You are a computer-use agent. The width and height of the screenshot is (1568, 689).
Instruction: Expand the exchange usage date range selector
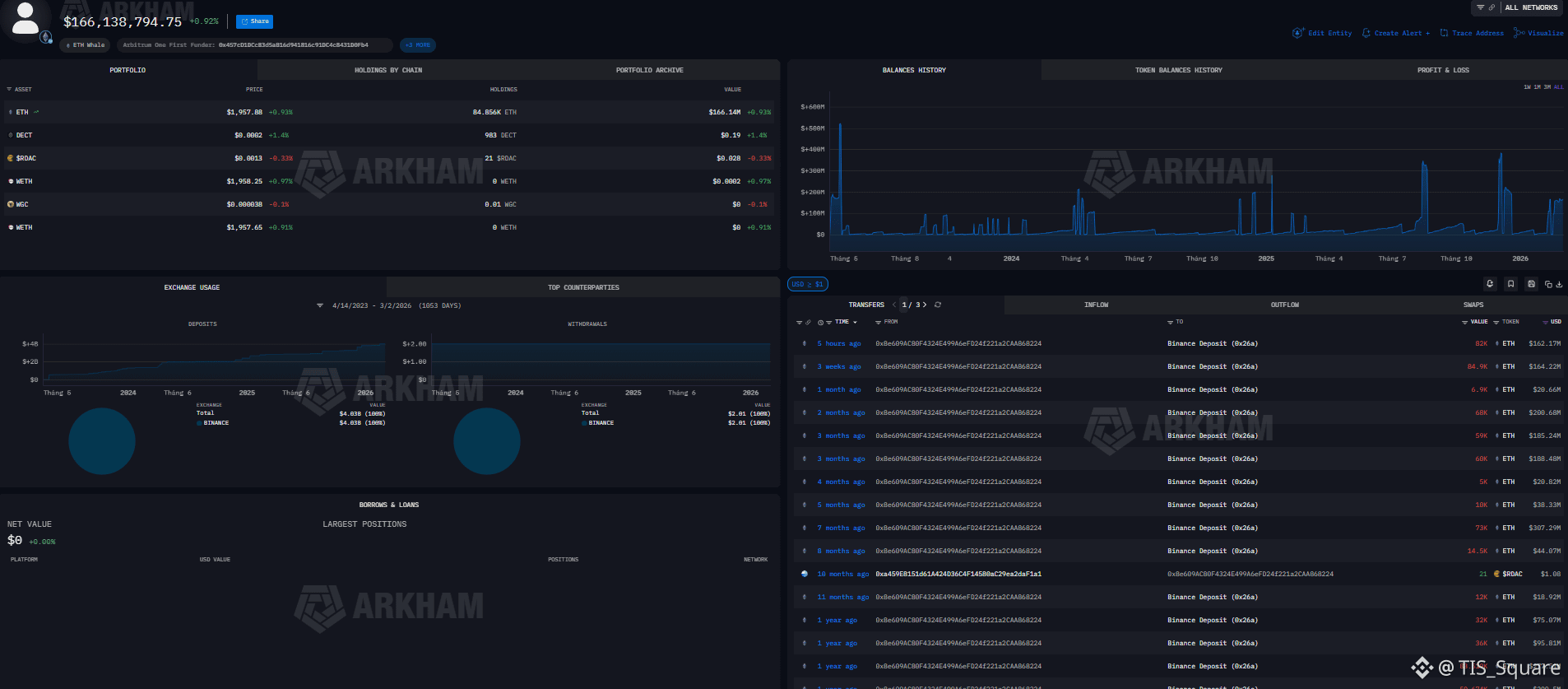(x=320, y=305)
